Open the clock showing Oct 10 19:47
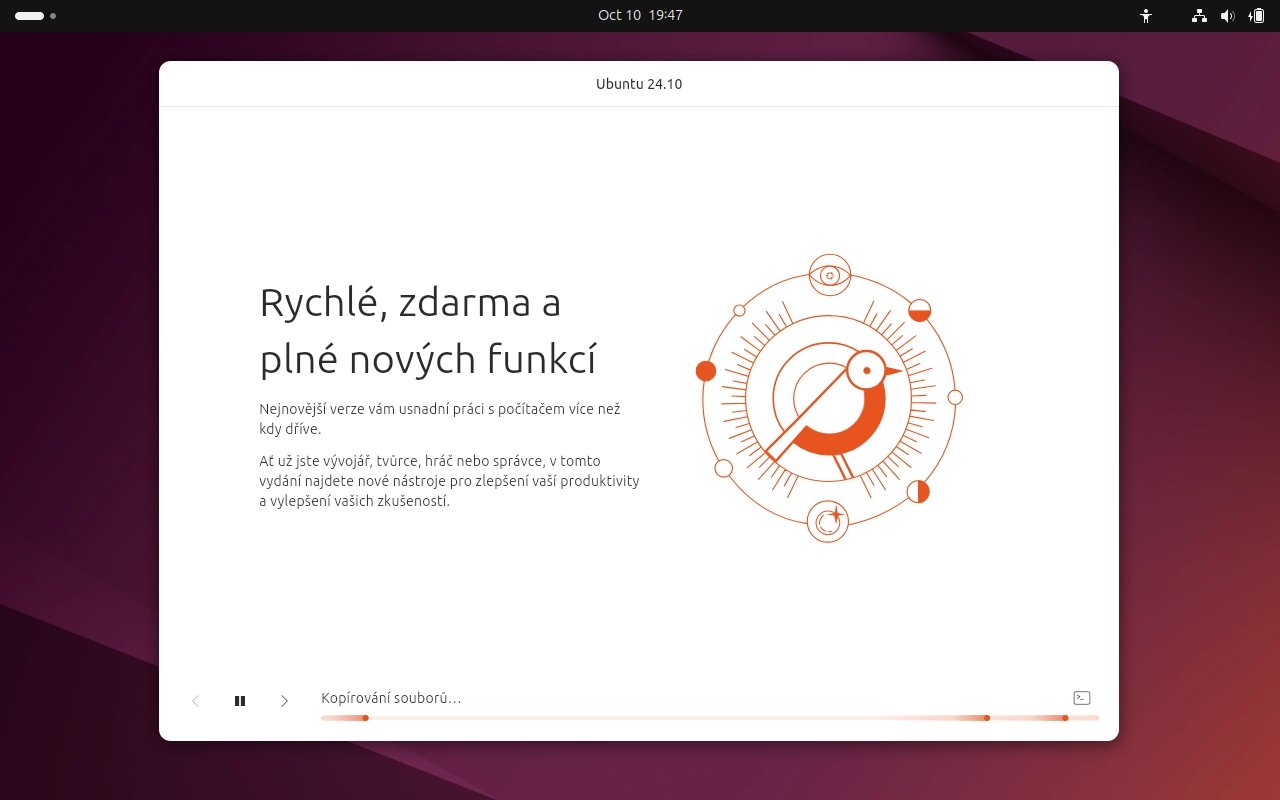 [x=640, y=15]
